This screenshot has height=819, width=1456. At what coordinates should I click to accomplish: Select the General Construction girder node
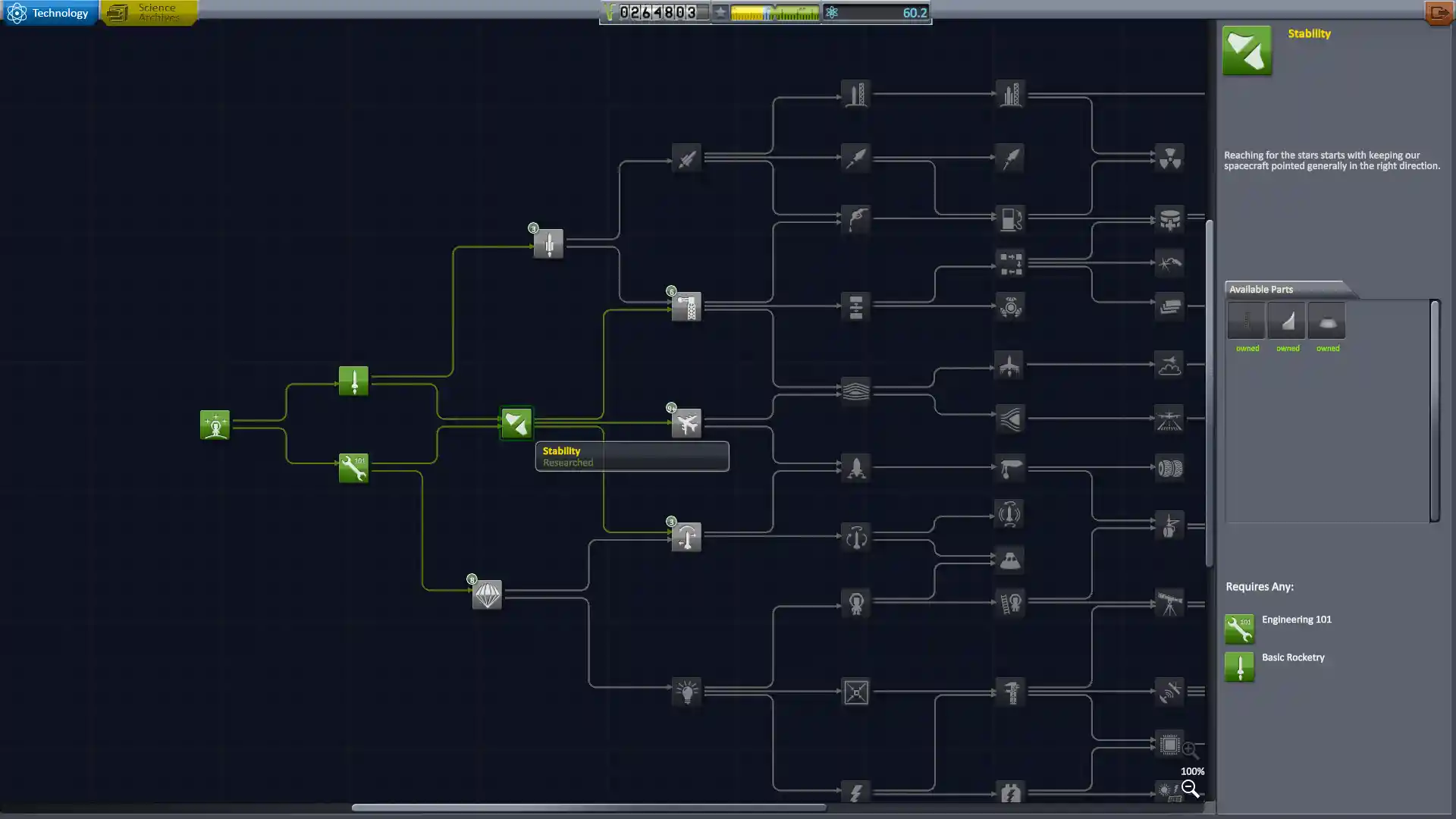(x=686, y=307)
